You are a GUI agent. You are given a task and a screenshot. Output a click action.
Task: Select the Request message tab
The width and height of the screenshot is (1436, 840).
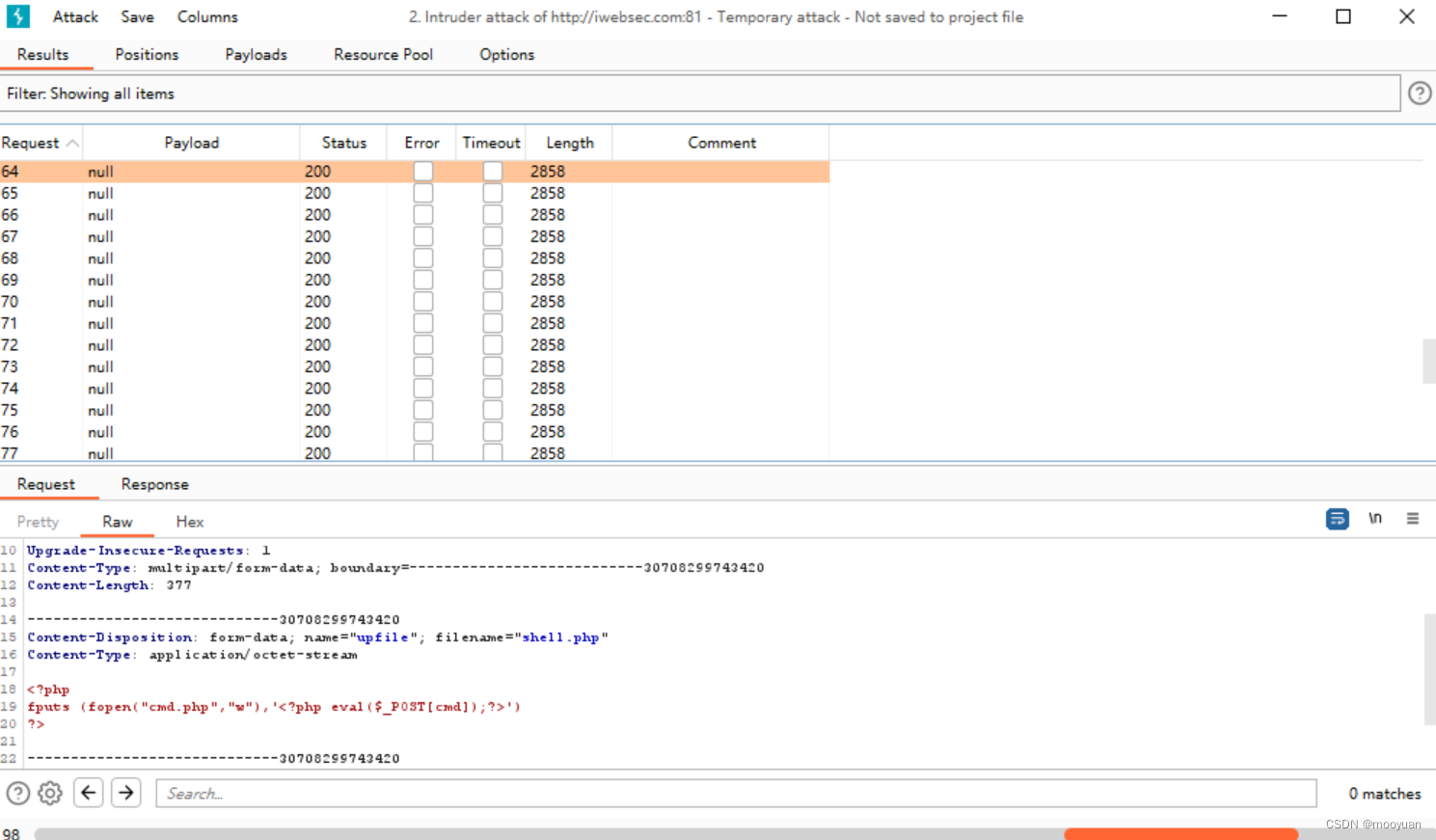pyautogui.click(x=46, y=484)
